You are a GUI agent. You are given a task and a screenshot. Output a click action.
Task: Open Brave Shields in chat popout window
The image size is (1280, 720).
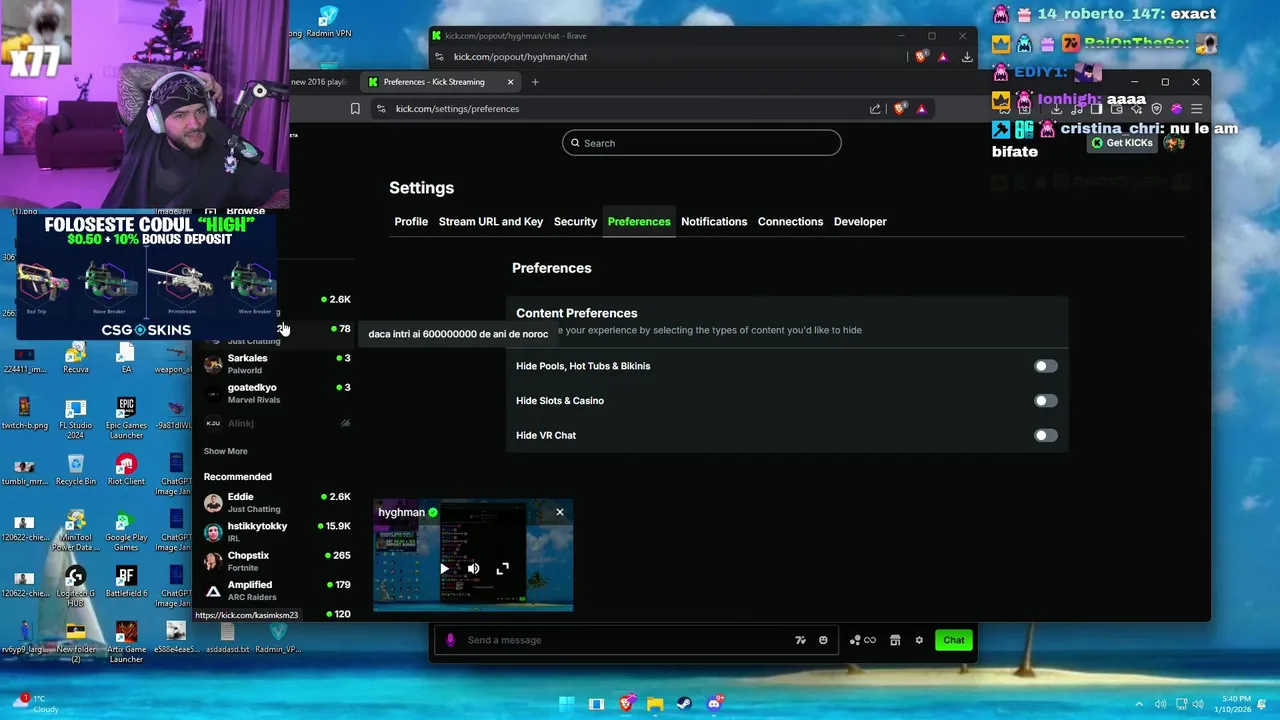(921, 57)
